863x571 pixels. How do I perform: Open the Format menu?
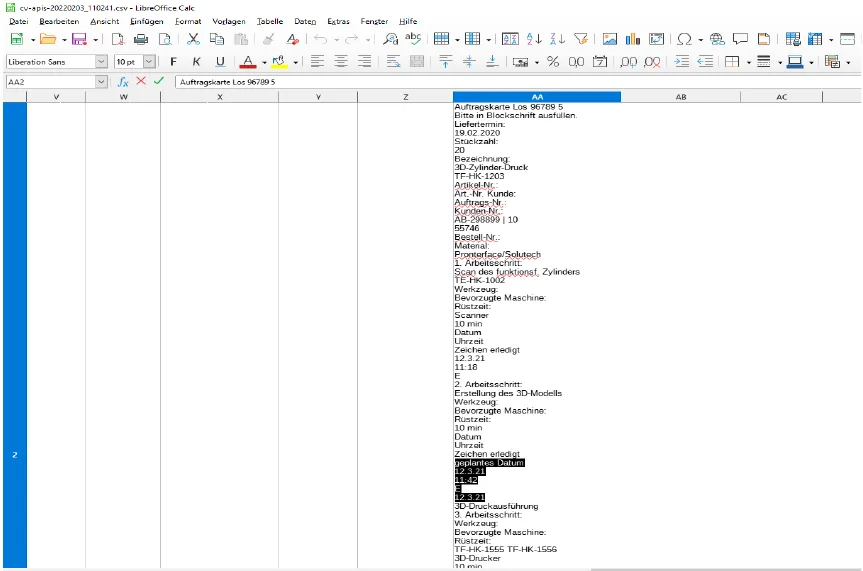point(188,21)
